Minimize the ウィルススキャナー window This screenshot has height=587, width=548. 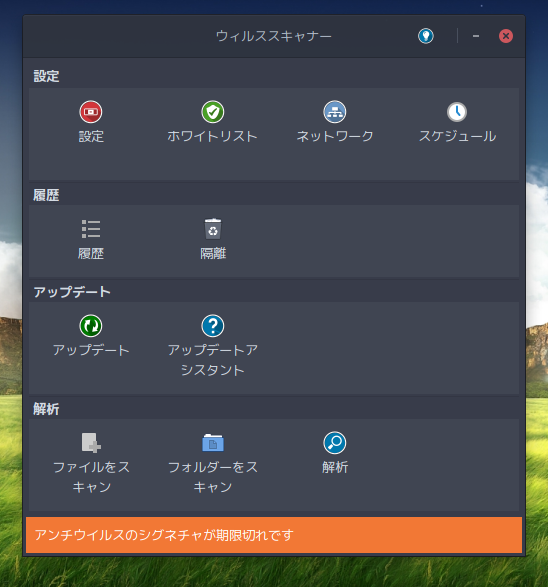coord(476,36)
